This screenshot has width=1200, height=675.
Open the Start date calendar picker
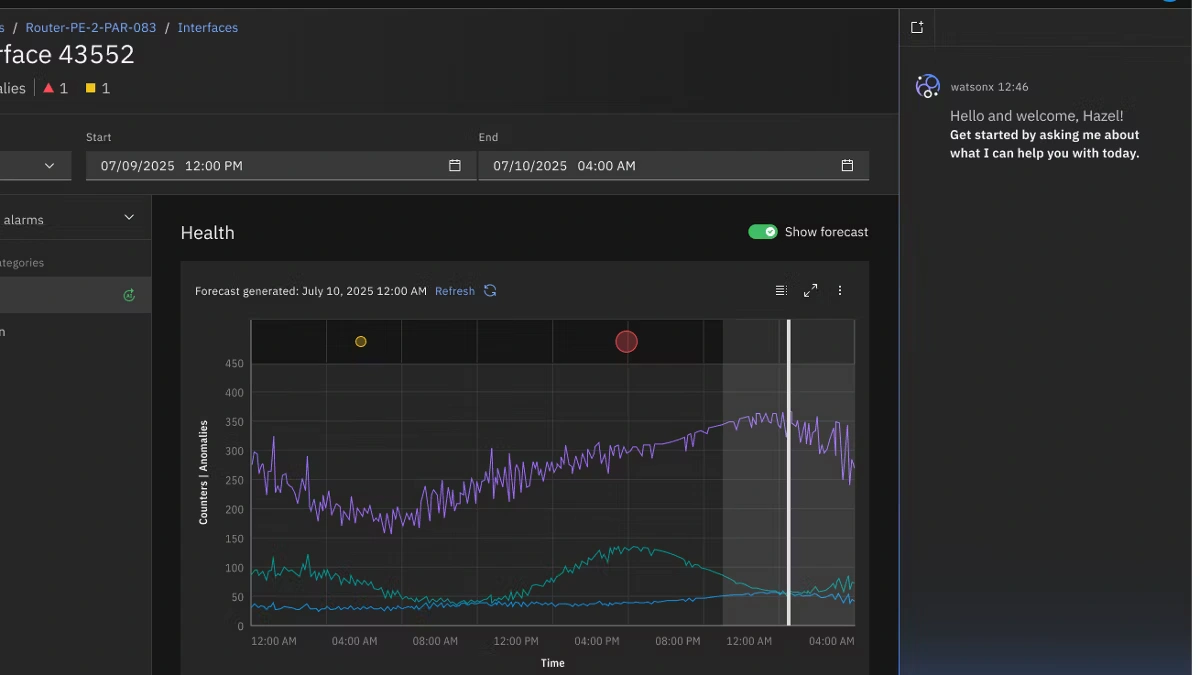(x=455, y=166)
